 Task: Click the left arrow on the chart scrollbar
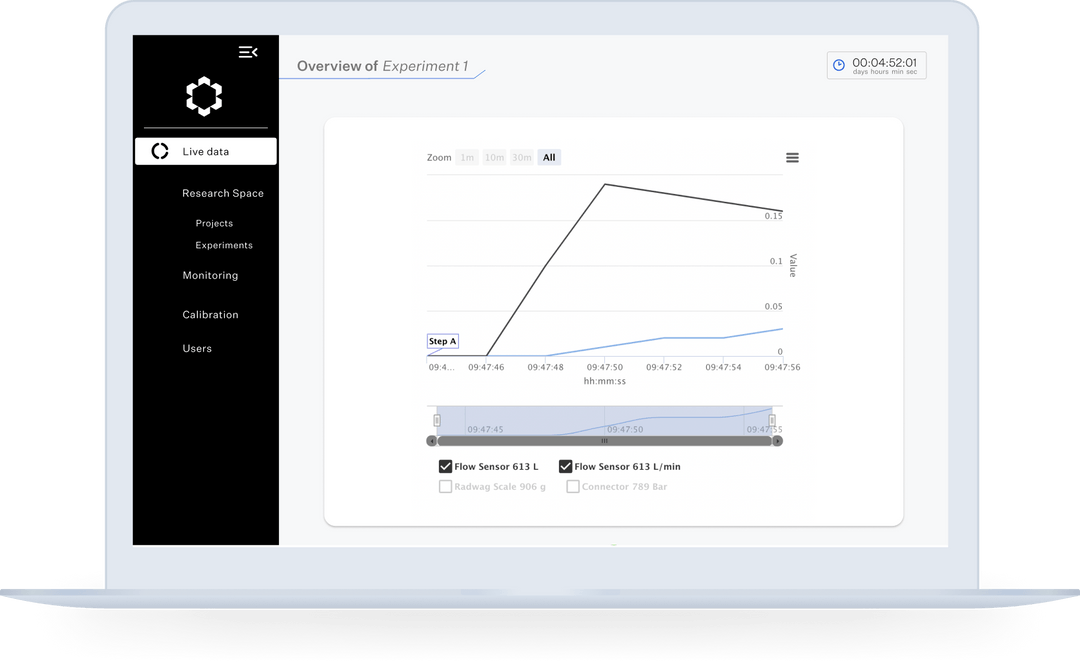coord(432,440)
